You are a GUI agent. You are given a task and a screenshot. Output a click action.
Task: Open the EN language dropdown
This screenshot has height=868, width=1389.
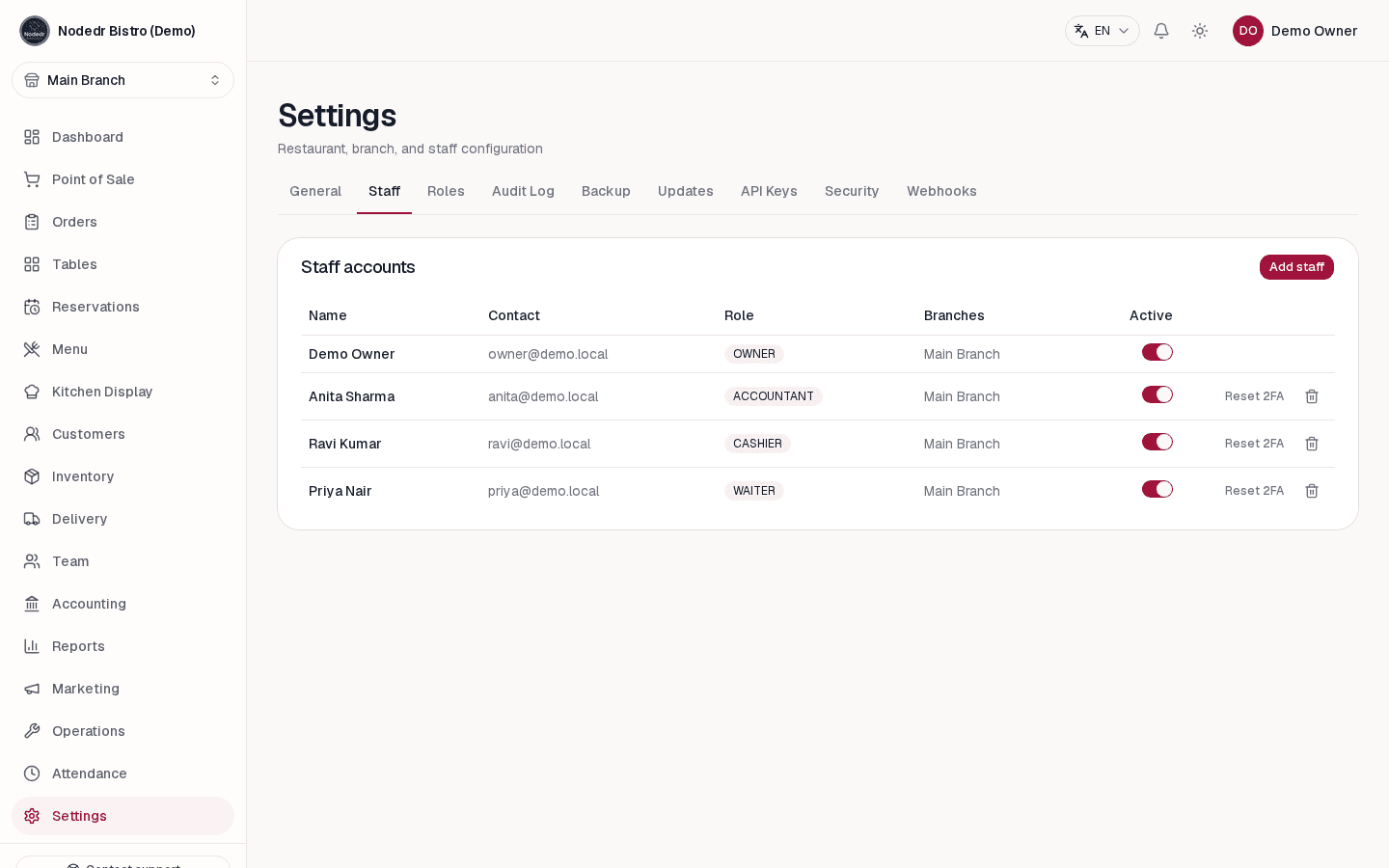(1103, 31)
